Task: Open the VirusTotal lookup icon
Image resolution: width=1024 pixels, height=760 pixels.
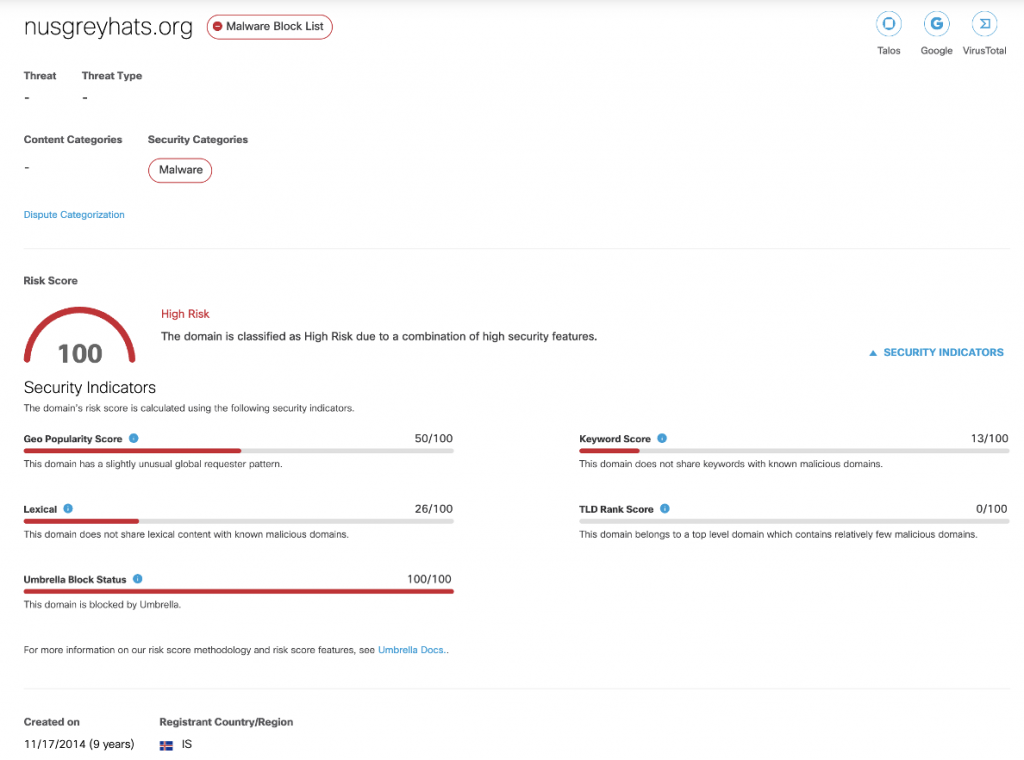Action: [984, 25]
